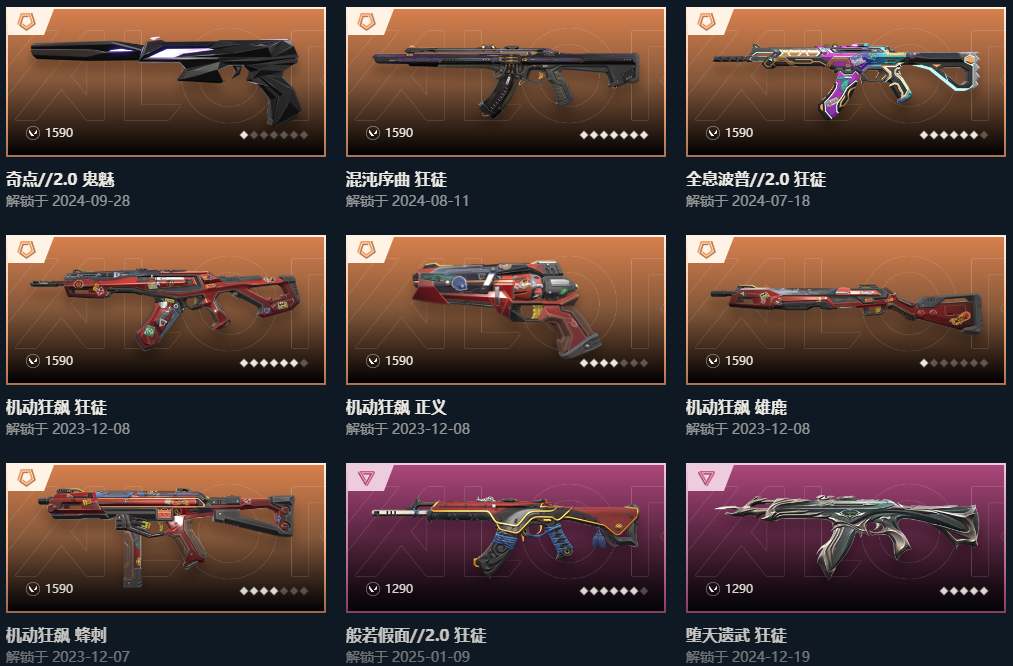The height and width of the screenshot is (666, 1013).
Task: Click the VP currency icon on 机动狂飙 蜂刺 card
Action: click(x=33, y=588)
